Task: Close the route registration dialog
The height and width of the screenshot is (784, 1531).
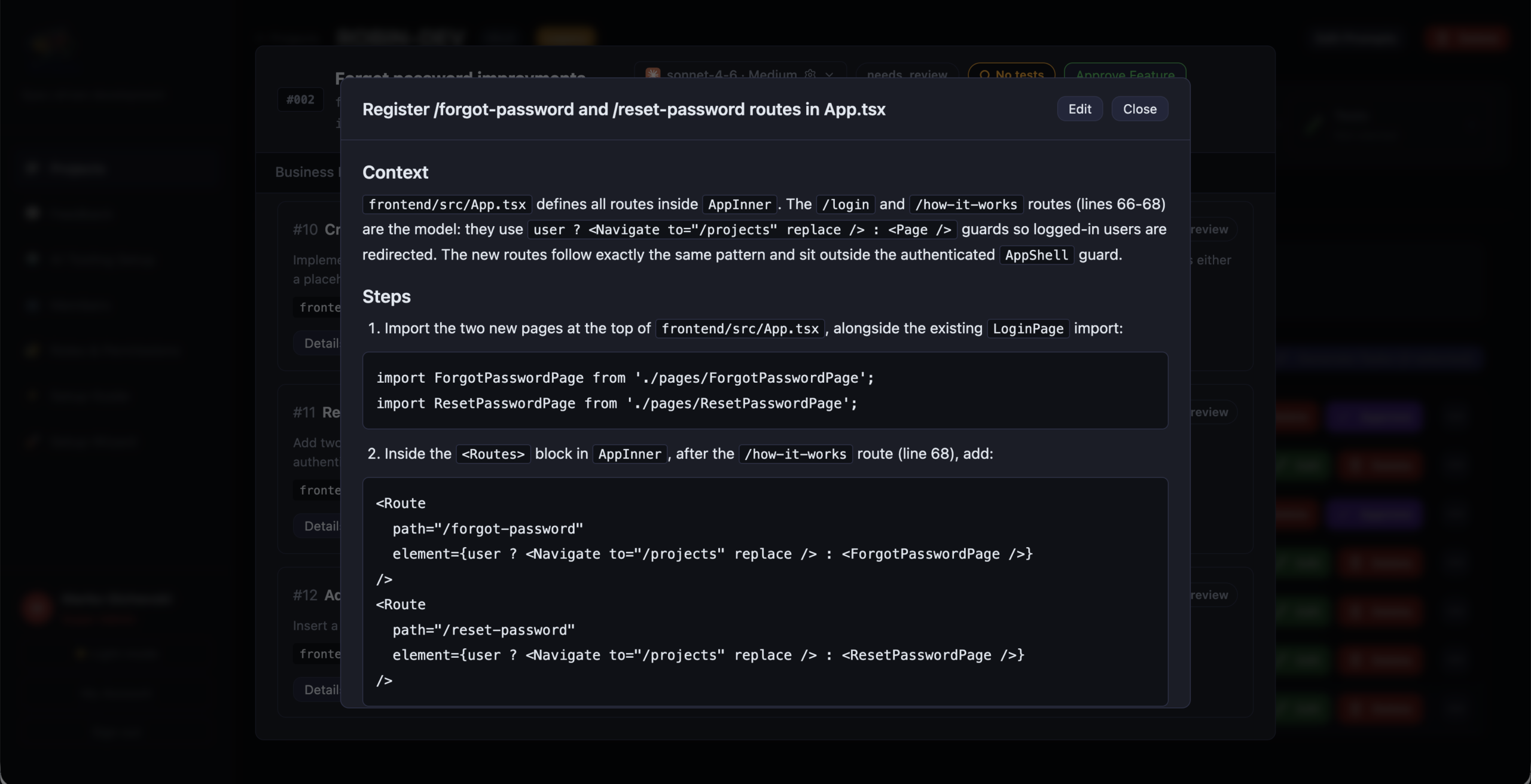Action: click(x=1139, y=109)
